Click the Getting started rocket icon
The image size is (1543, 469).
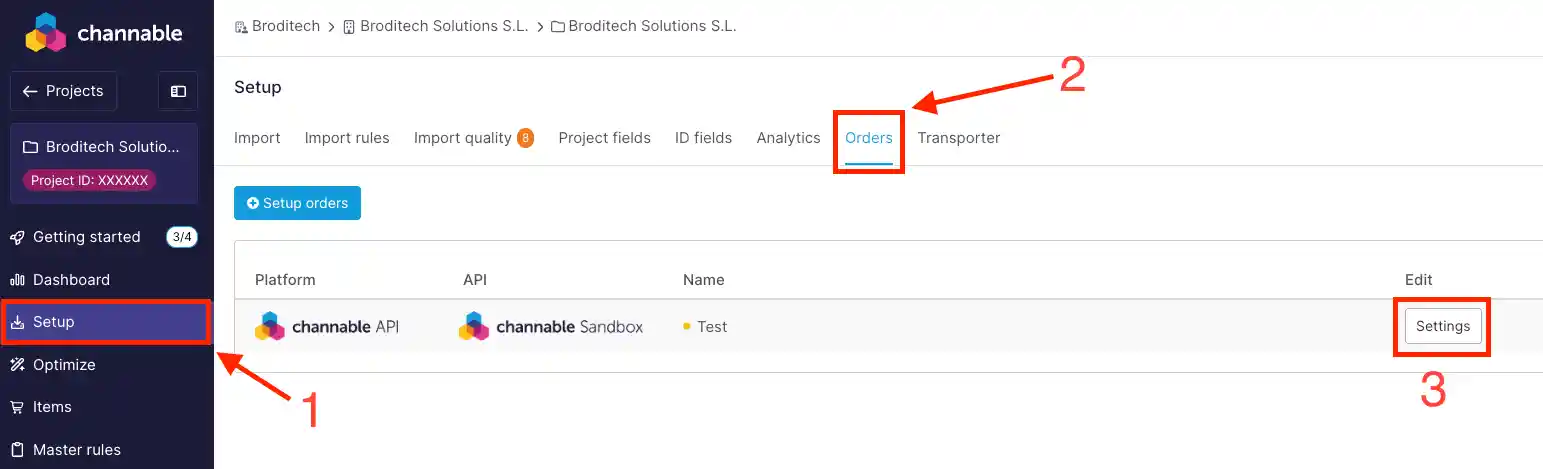tap(17, 237)
